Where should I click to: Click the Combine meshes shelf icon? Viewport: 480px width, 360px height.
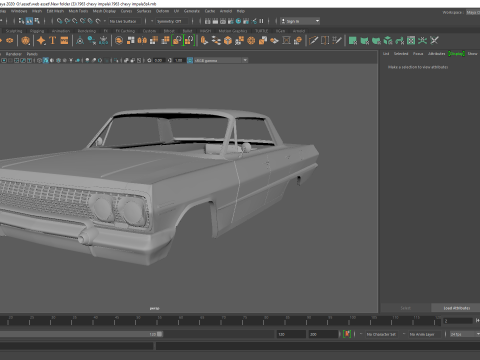(131, 40)
